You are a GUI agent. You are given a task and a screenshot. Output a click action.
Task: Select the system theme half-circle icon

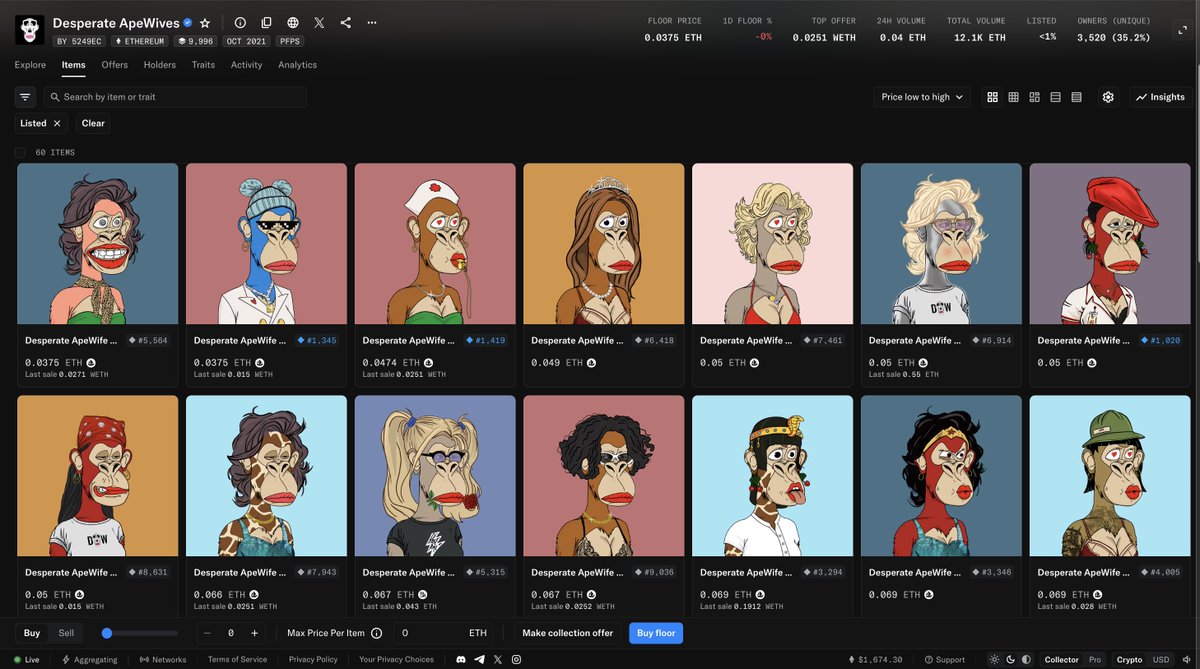tap(1027, 659)
